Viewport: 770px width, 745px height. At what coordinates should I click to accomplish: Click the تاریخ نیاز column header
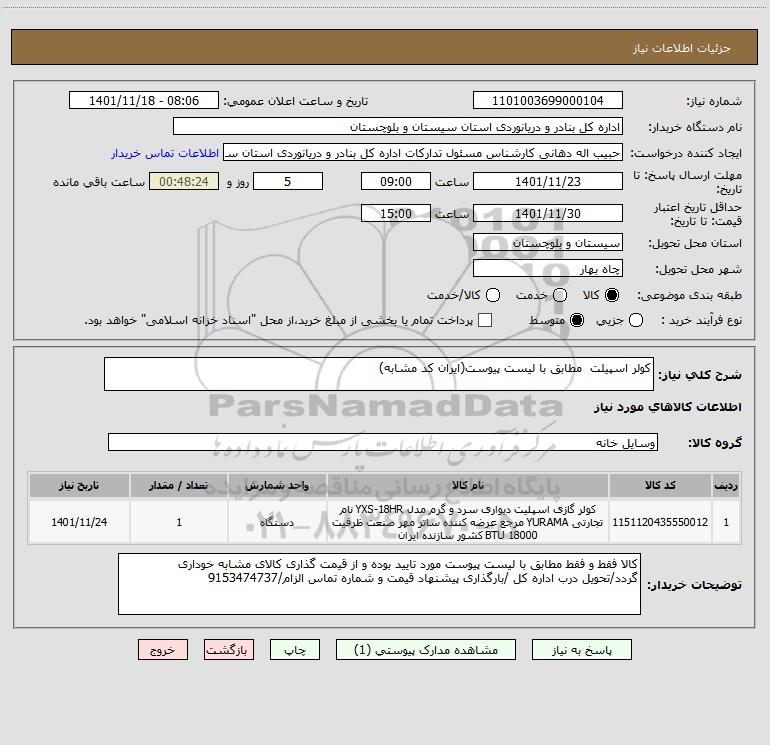coord(79,486)
